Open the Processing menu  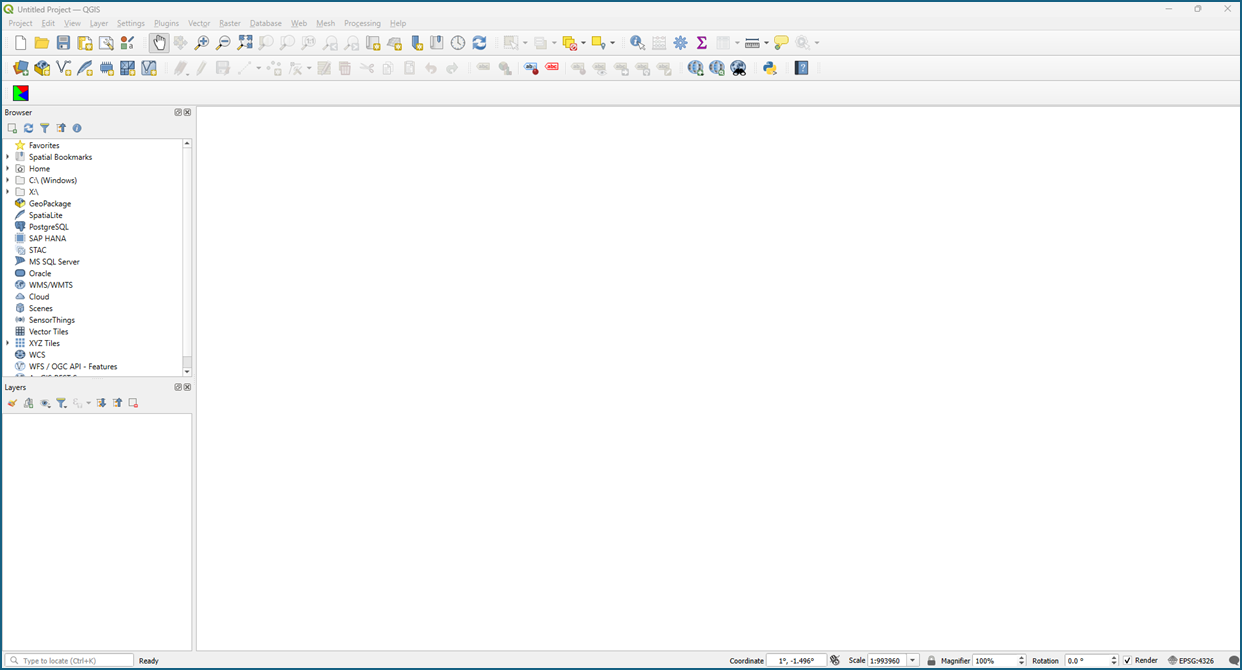tap(362, 23)
